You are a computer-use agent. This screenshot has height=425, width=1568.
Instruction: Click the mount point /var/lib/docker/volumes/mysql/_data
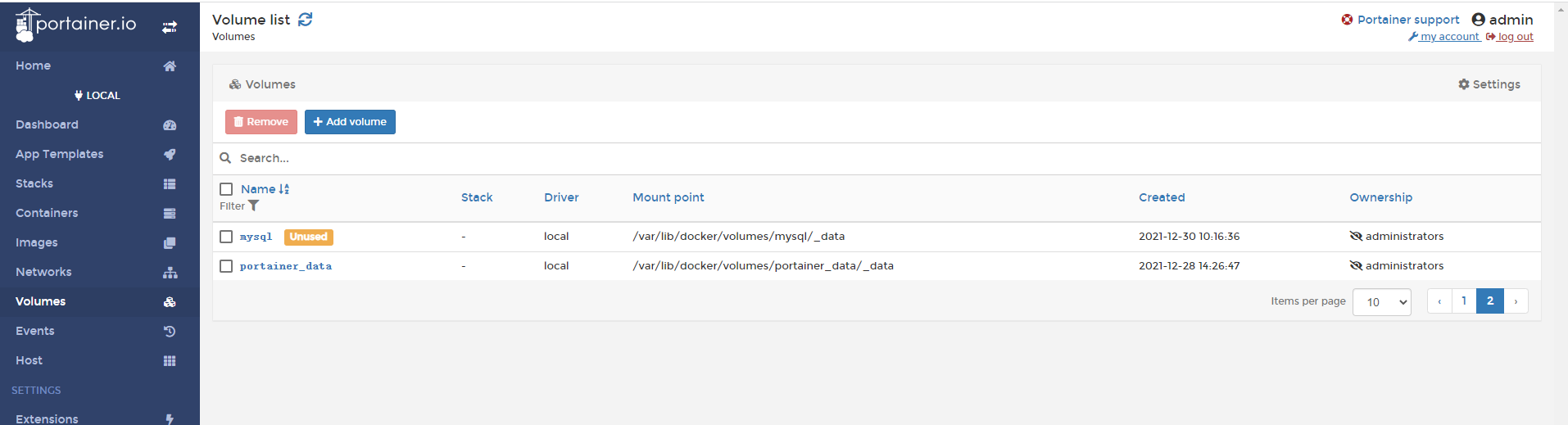tap(739, 237)
